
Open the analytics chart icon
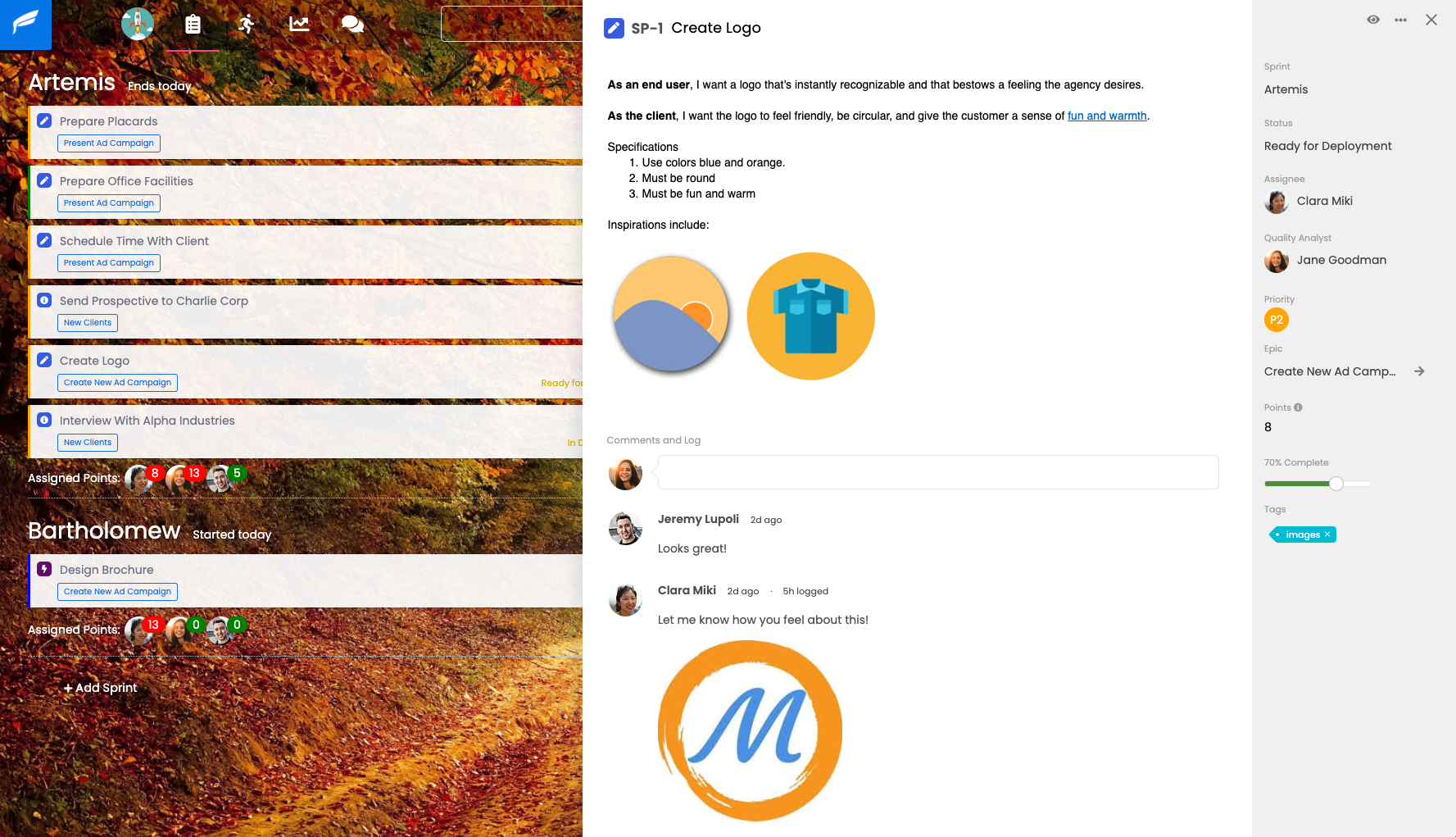(299, 24)
